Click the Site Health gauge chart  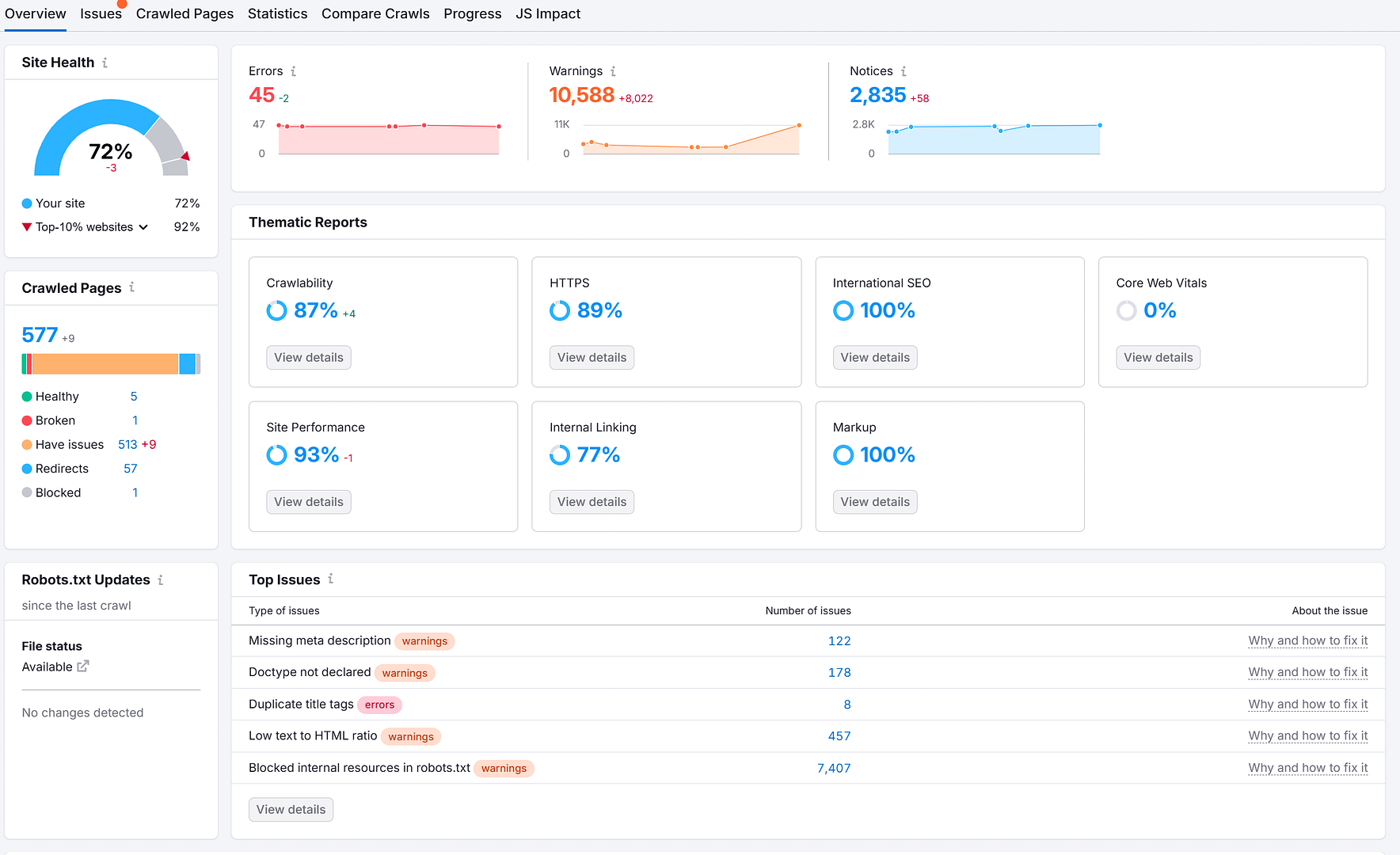point(111,139)
